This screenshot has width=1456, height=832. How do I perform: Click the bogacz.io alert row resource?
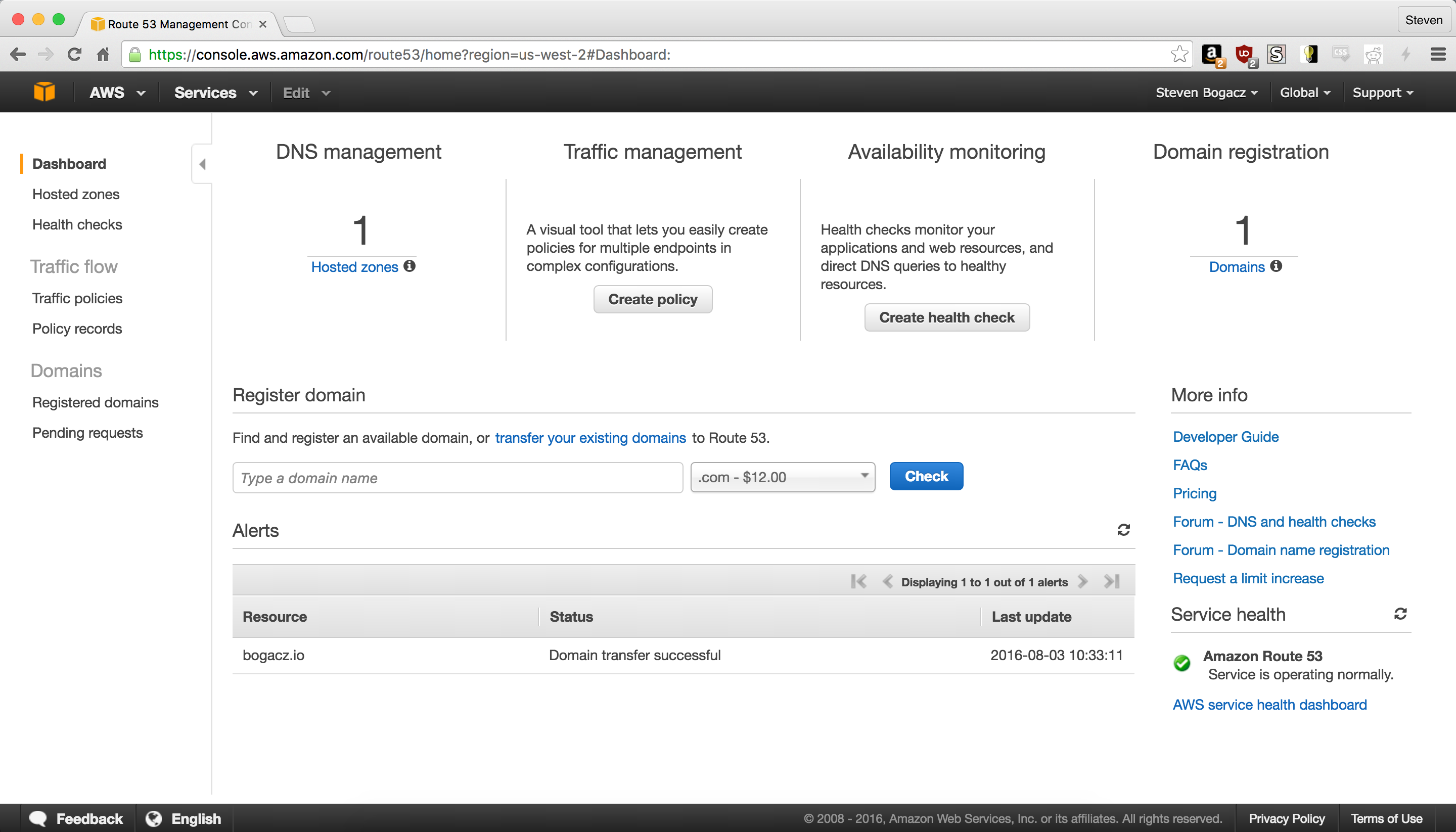tap(273, 655)
